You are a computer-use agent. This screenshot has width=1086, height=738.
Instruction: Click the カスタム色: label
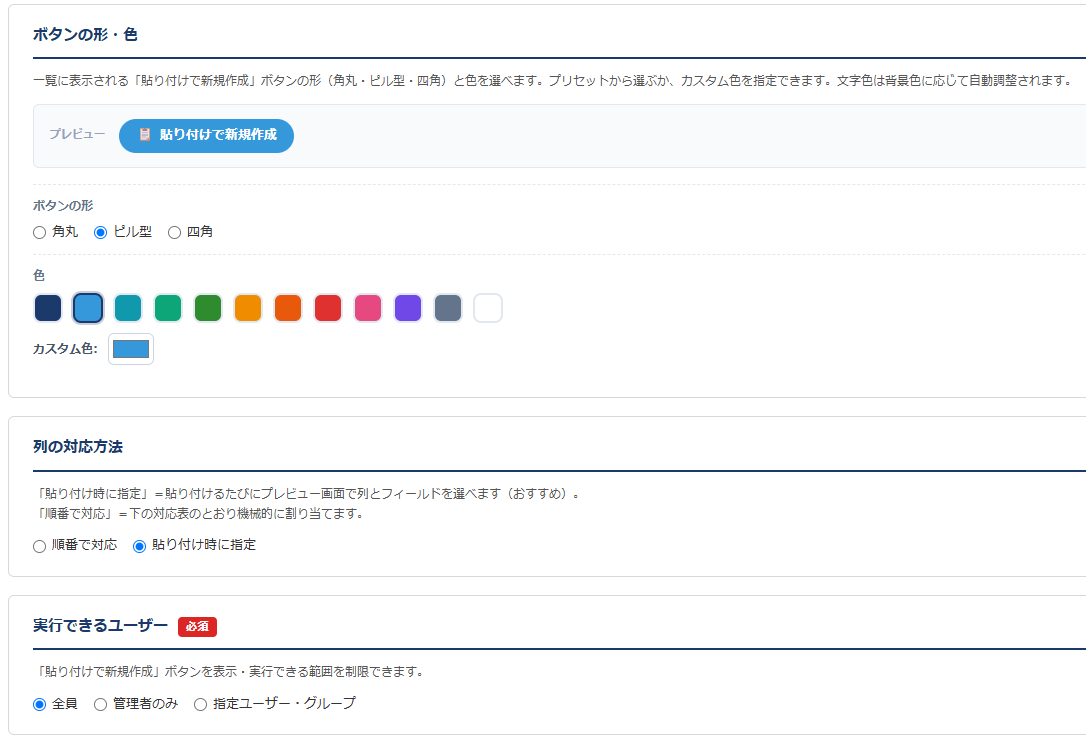(65, 349)
